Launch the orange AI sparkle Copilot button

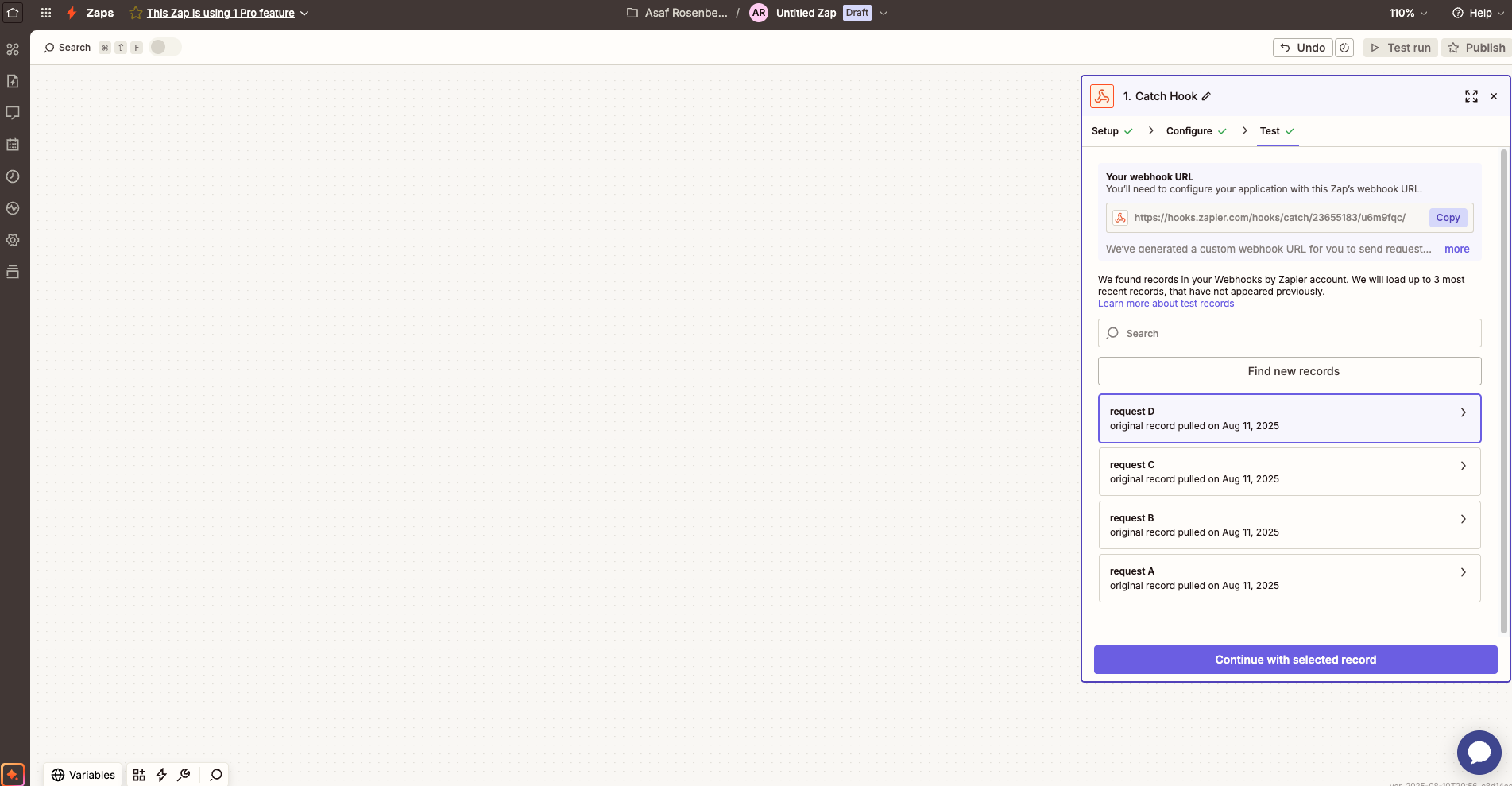coord(13,774)
